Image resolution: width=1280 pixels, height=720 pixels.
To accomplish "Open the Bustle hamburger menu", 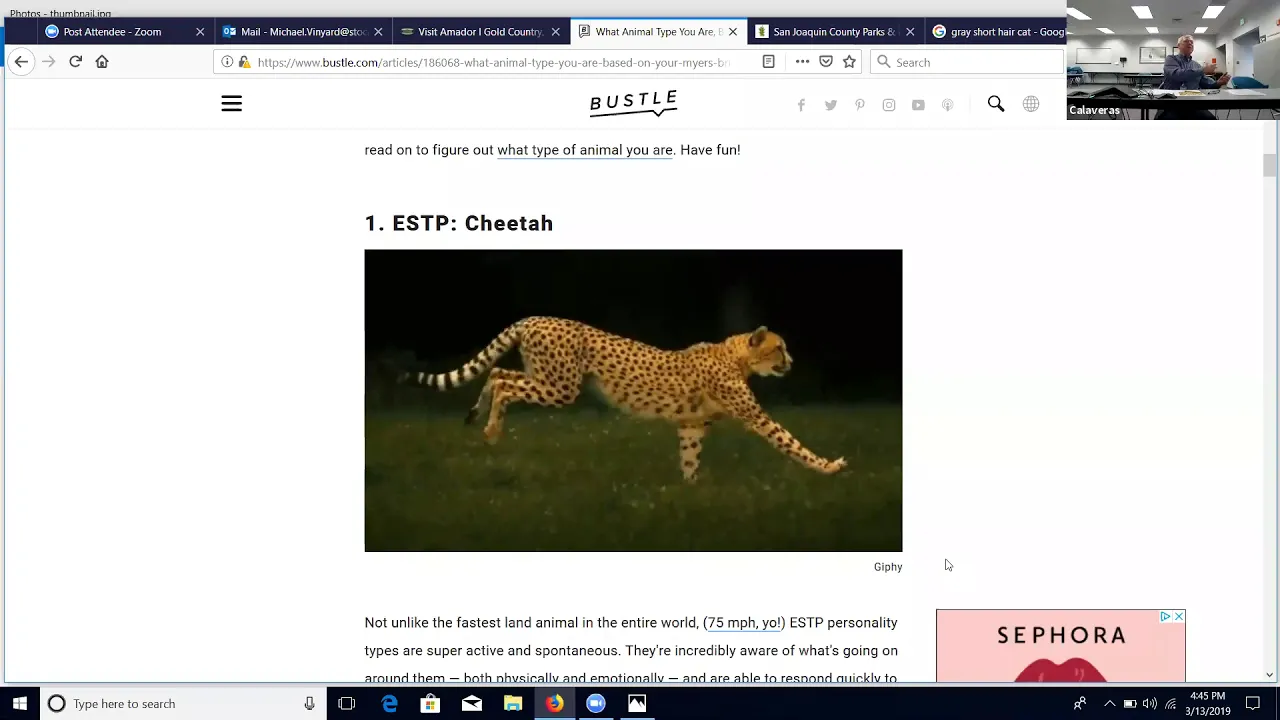I will 231,104.
